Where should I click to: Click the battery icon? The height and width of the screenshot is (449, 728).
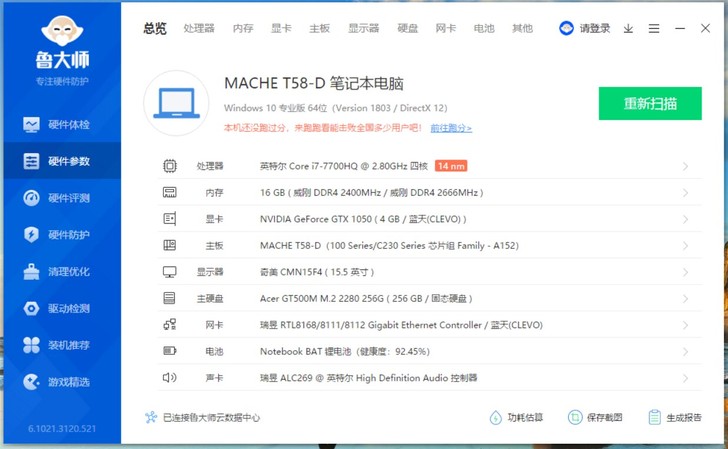(x=169, y=351)
